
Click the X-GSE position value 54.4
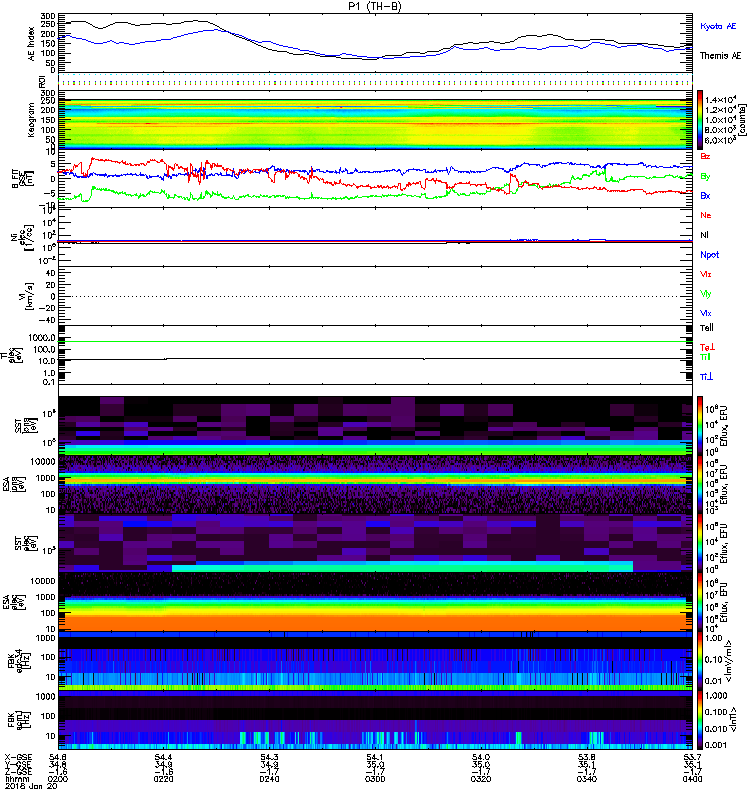pyautogui.click(x=163, y=758)
